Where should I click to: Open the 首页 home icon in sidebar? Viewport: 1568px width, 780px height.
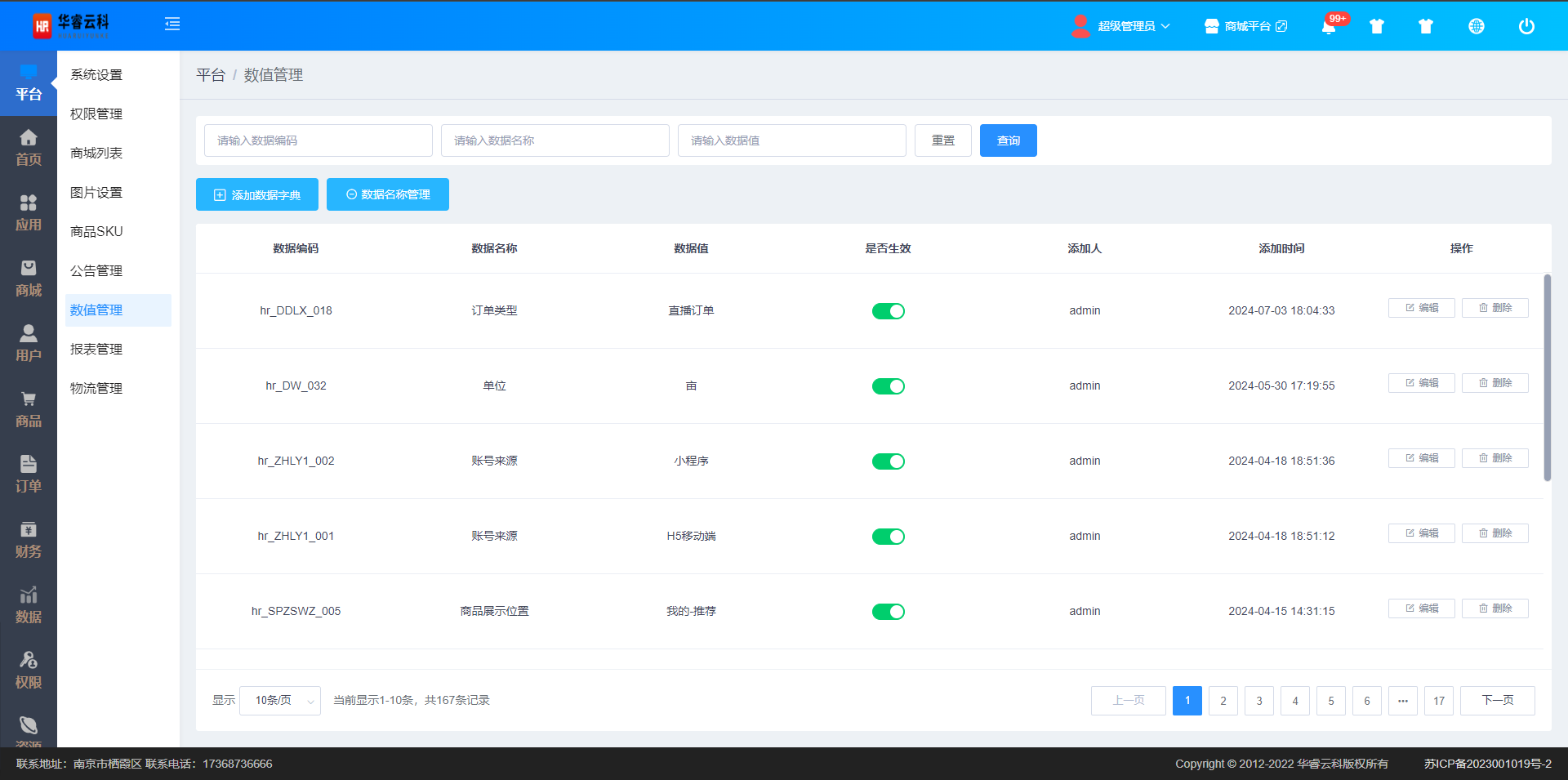[29, 148]
